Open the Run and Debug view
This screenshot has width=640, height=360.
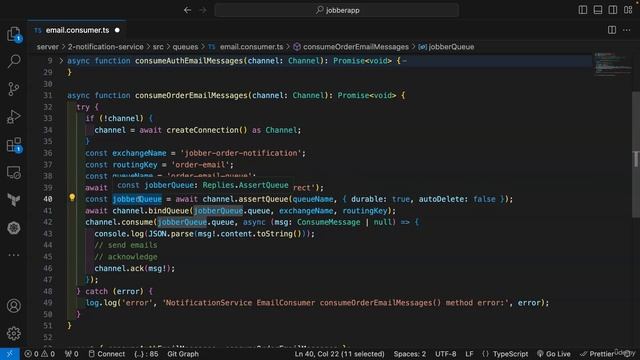coord(13,117)
